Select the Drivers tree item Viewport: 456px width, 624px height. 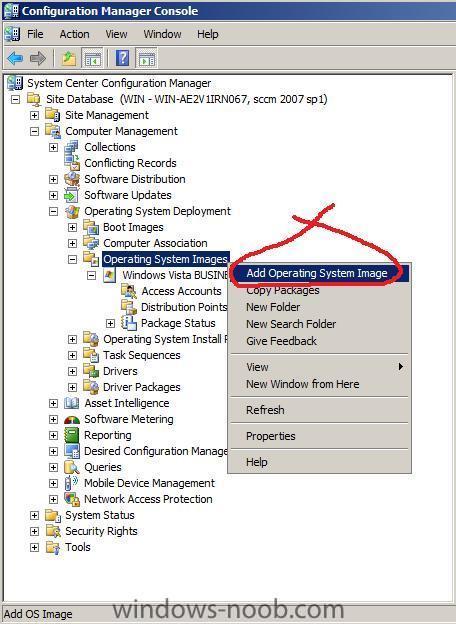point(120,371)
